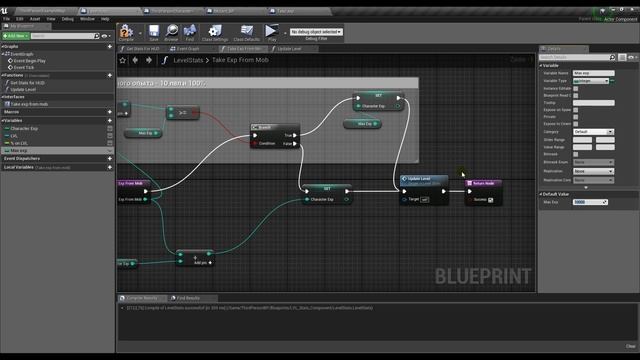The image size is (640, 360).
Task: Click the Add New button
Action: click(16, 36)
